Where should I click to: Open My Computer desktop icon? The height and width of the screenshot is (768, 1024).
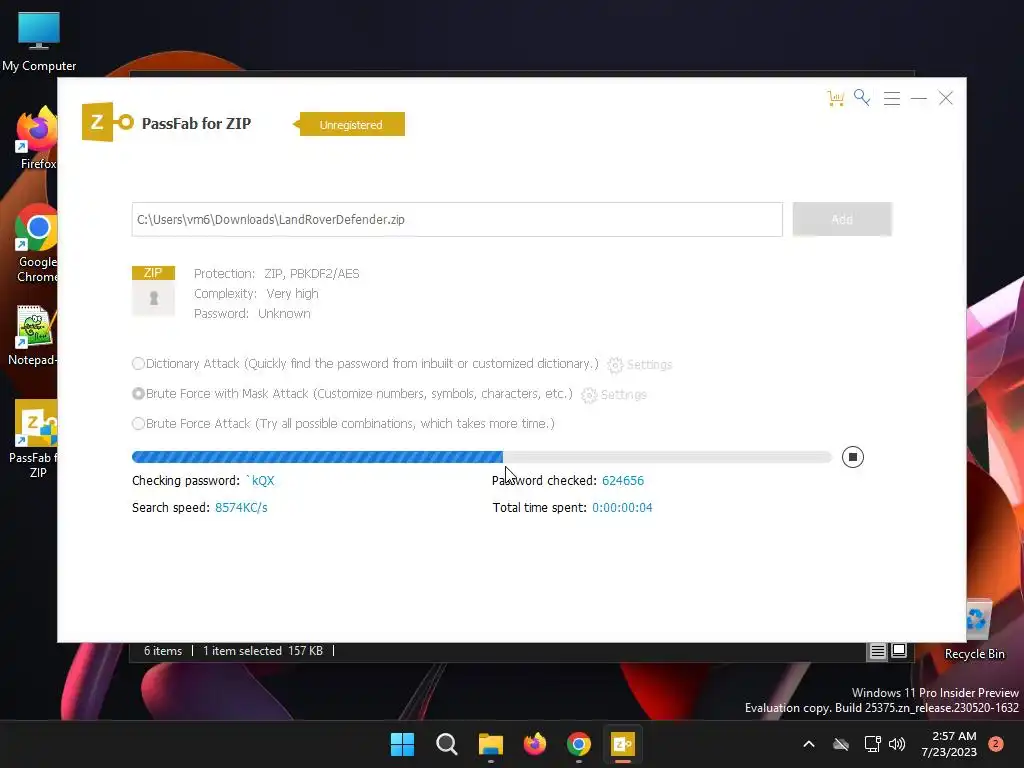tap(39, 42)
